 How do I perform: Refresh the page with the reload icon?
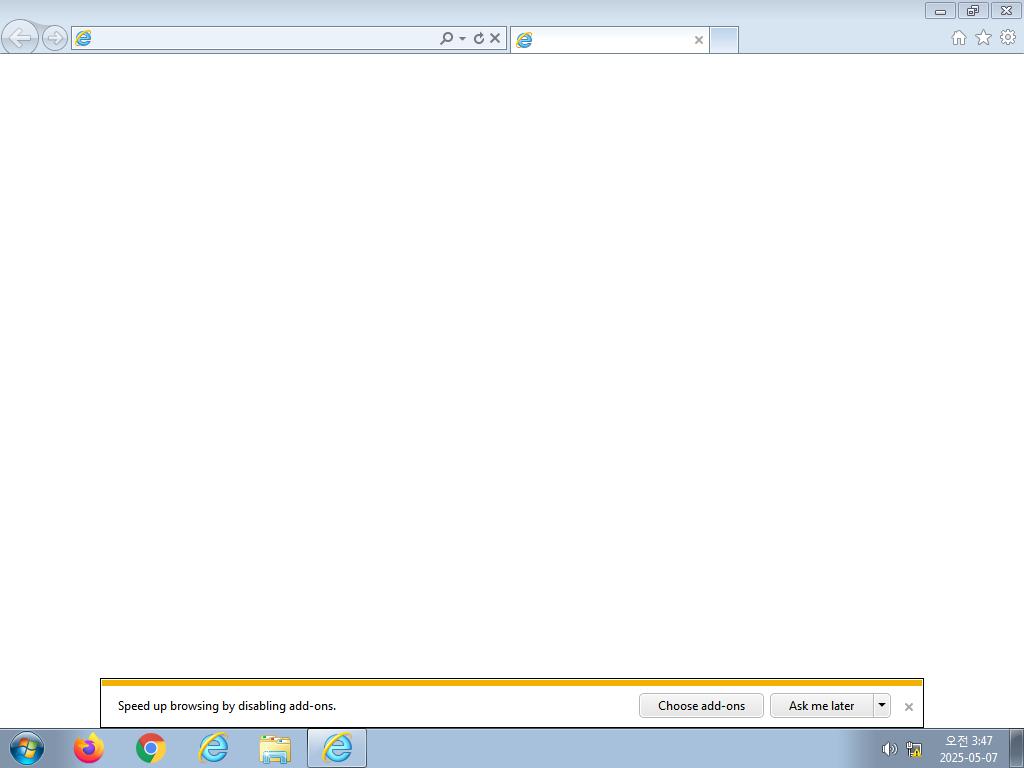[479, 38]
